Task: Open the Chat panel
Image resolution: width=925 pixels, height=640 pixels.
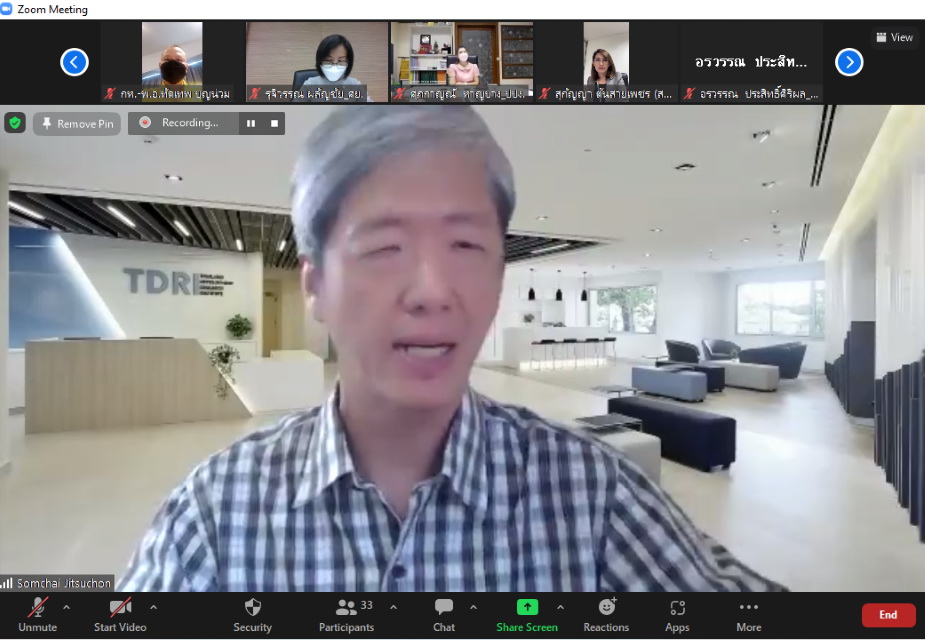Action: click(444, 615)
